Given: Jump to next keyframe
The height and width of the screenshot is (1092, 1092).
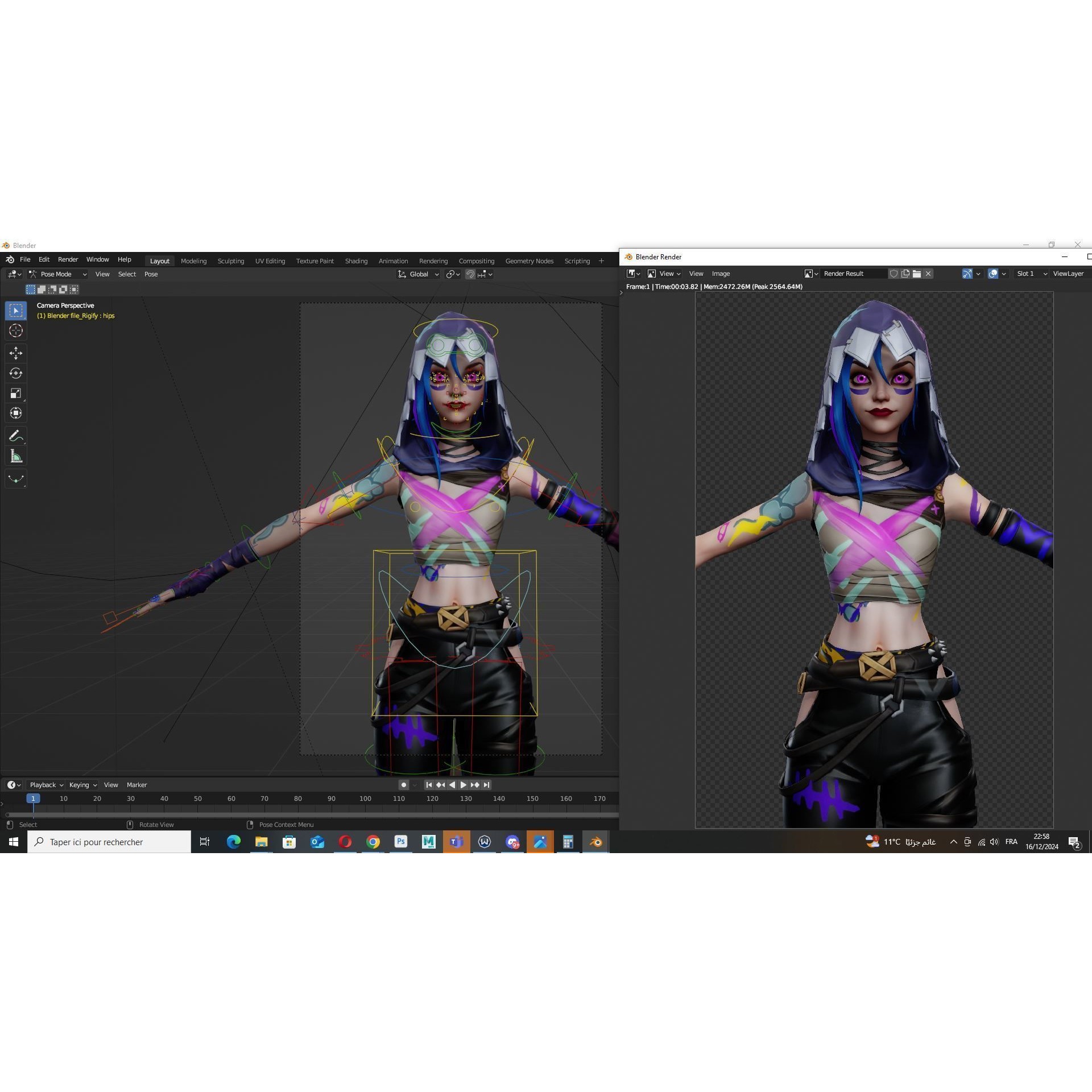Looking at the screenshot, I should point(475,785).
